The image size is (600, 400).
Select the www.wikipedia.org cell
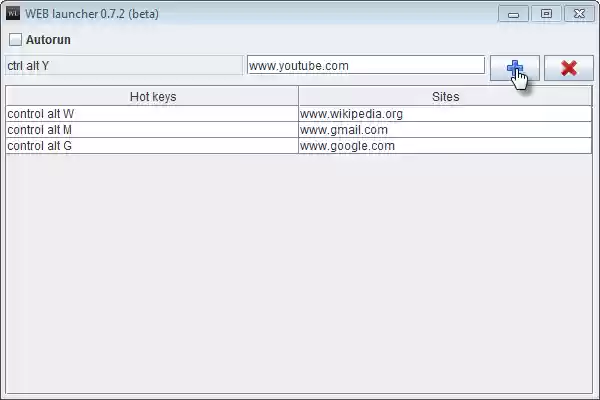click(x=445, y=114)
